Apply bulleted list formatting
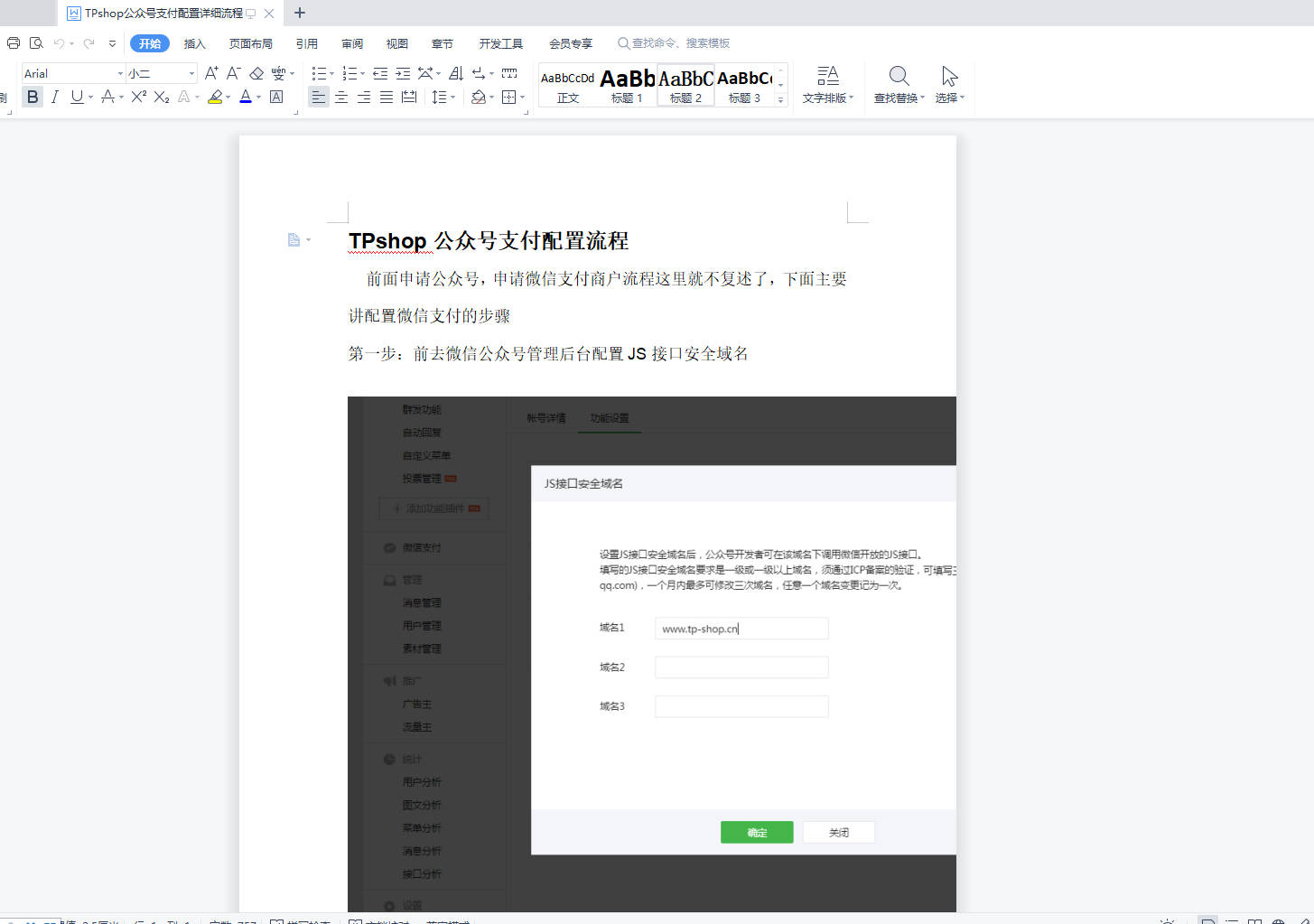The image size is (1314, 924). (x=319, y=73)
